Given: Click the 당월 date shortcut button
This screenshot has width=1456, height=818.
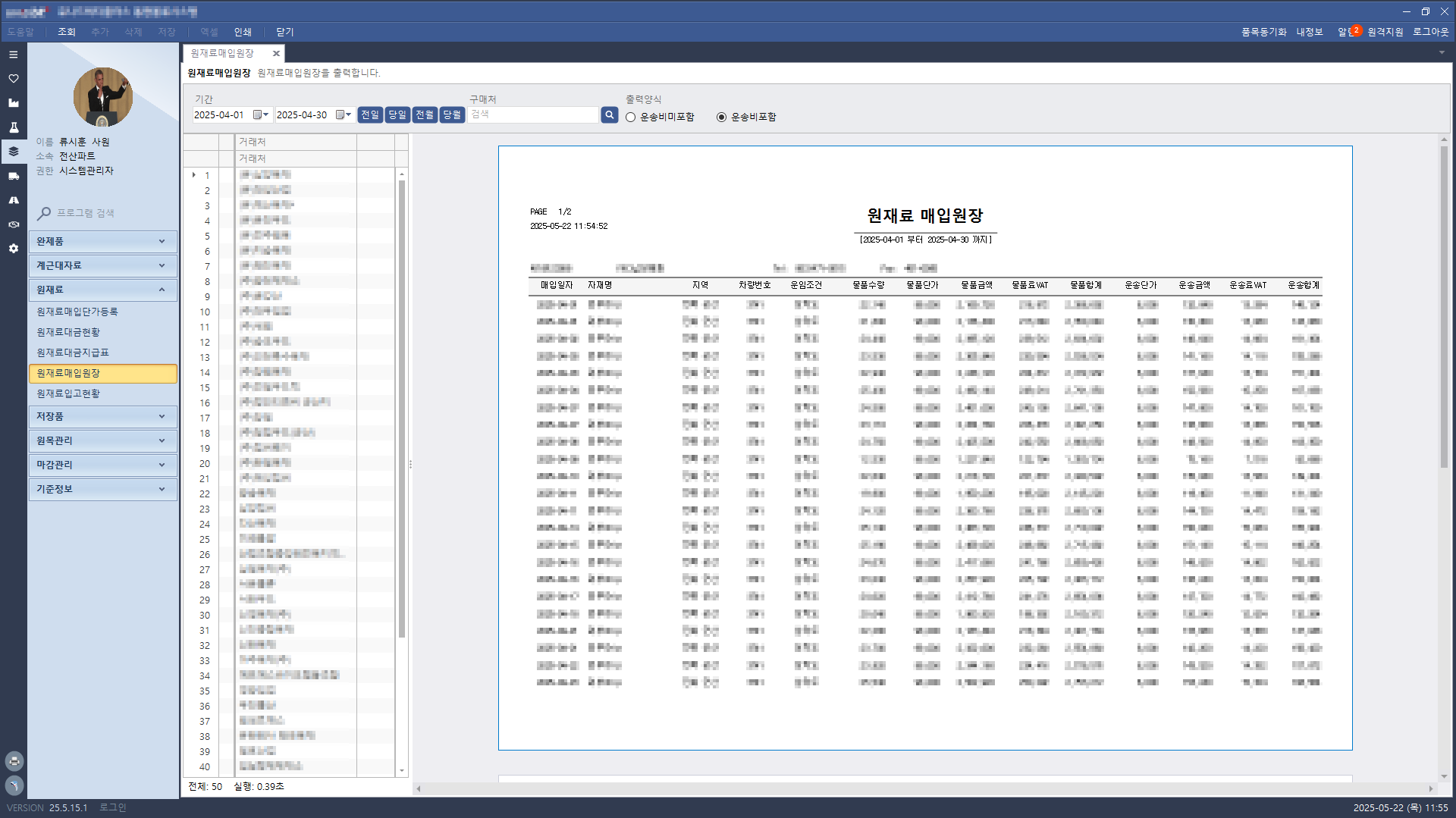Looking at the screenshot, I should [452, 114].
